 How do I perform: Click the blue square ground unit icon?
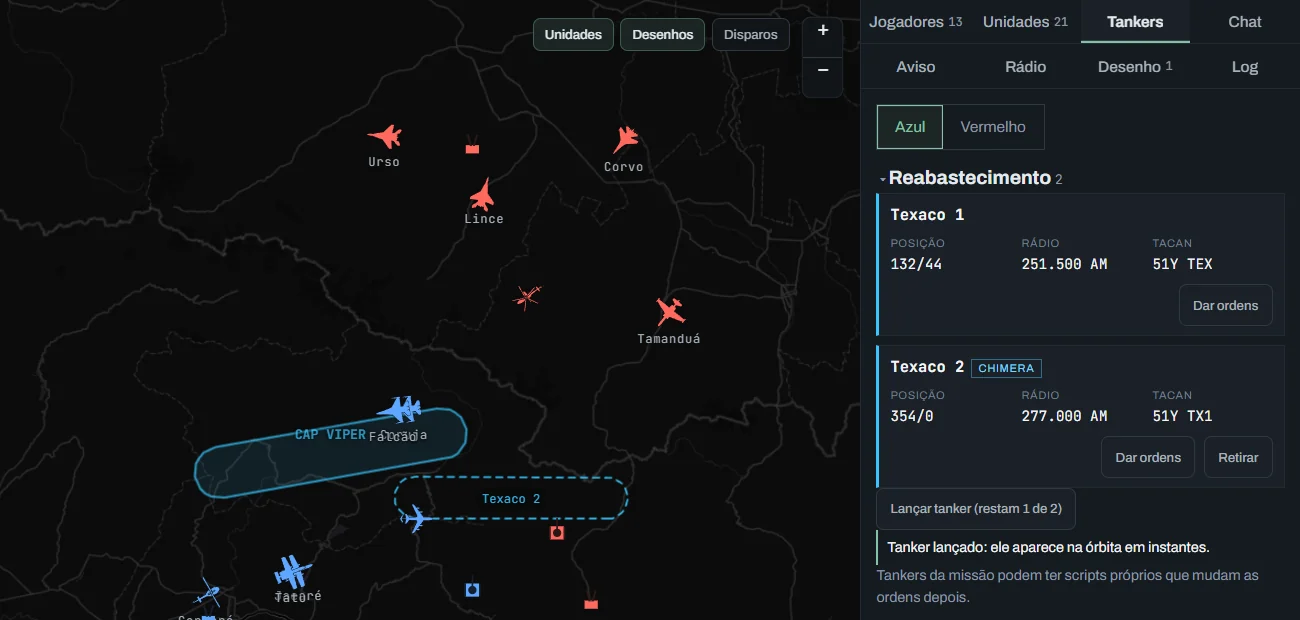point(472,590)
